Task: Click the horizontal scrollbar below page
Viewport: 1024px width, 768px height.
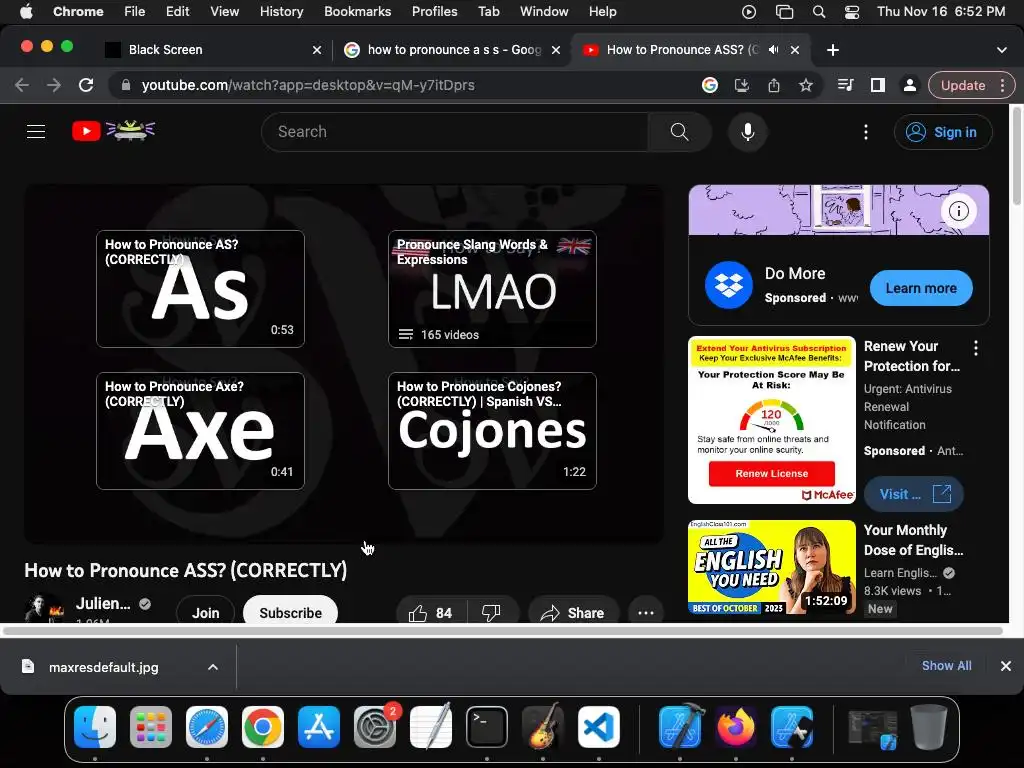Action: pos(503,631)
